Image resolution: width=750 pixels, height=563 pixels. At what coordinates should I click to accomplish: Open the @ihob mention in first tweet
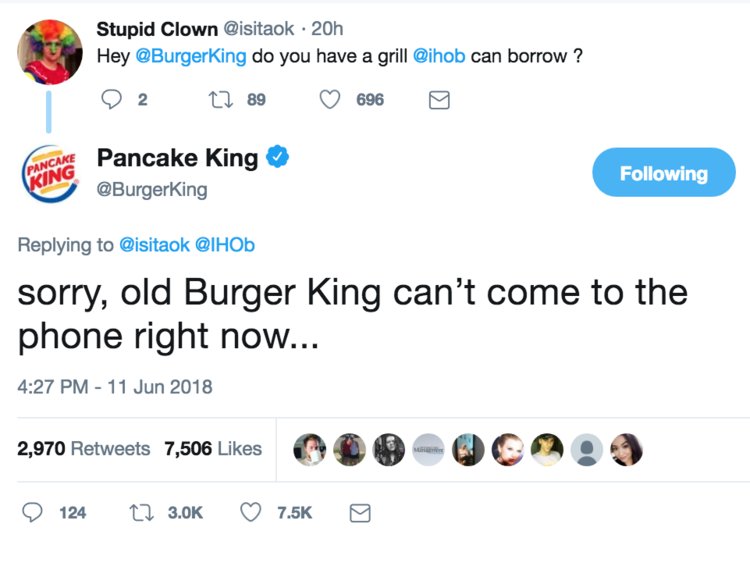[x=440, y=56]
